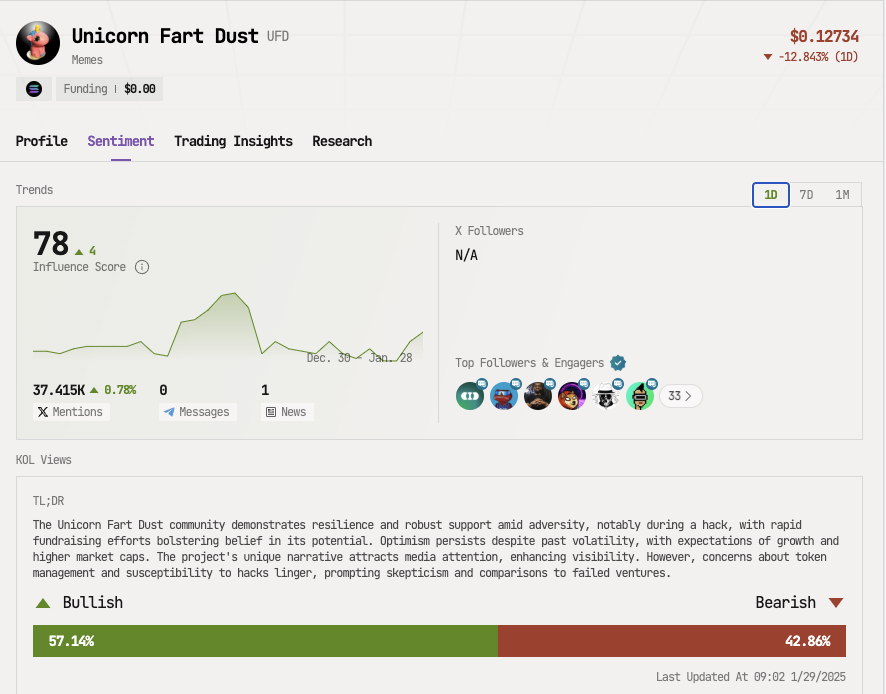
Task: Click the $0.12734 price value
Action: pyautogui.click(x=824, y=37)
